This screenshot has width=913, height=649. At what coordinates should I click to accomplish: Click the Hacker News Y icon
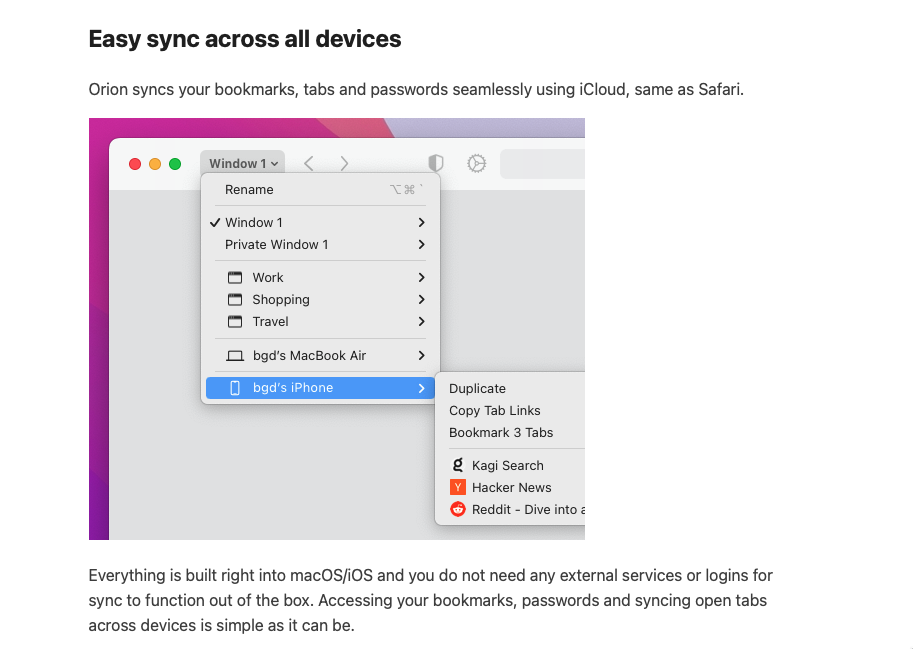[x=458, y=487]
